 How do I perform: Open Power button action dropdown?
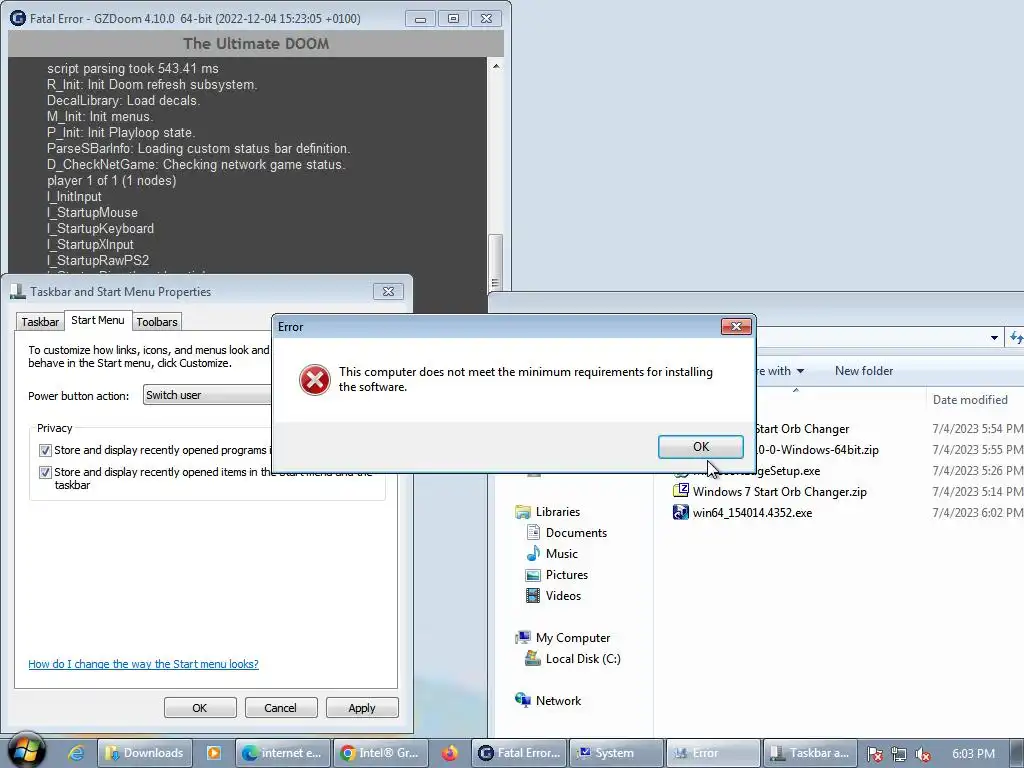(x=207, y=395)
